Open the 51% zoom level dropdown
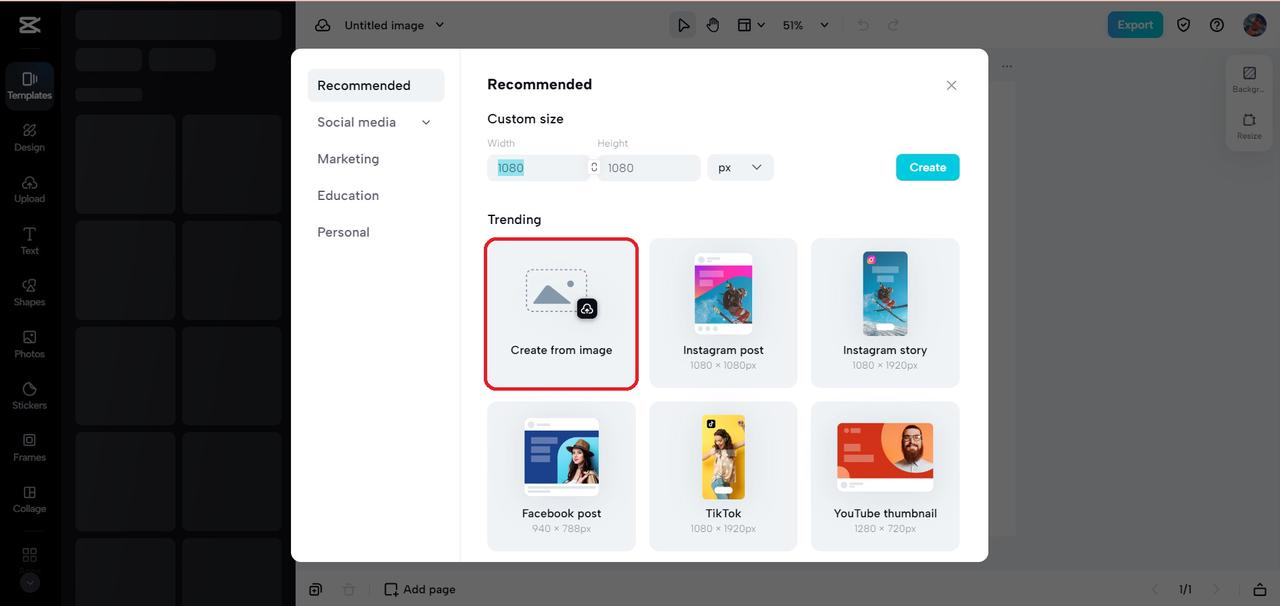1280x606 pixels. point(805,25)
